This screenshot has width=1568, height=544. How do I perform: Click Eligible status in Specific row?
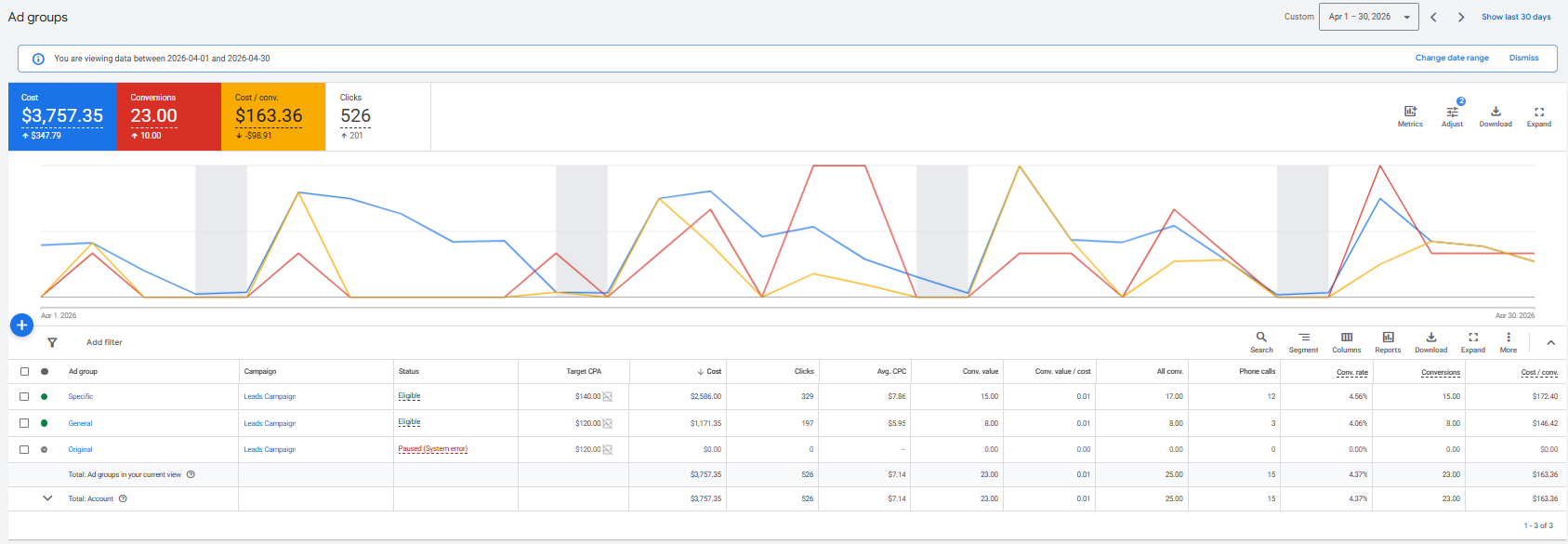409,395
